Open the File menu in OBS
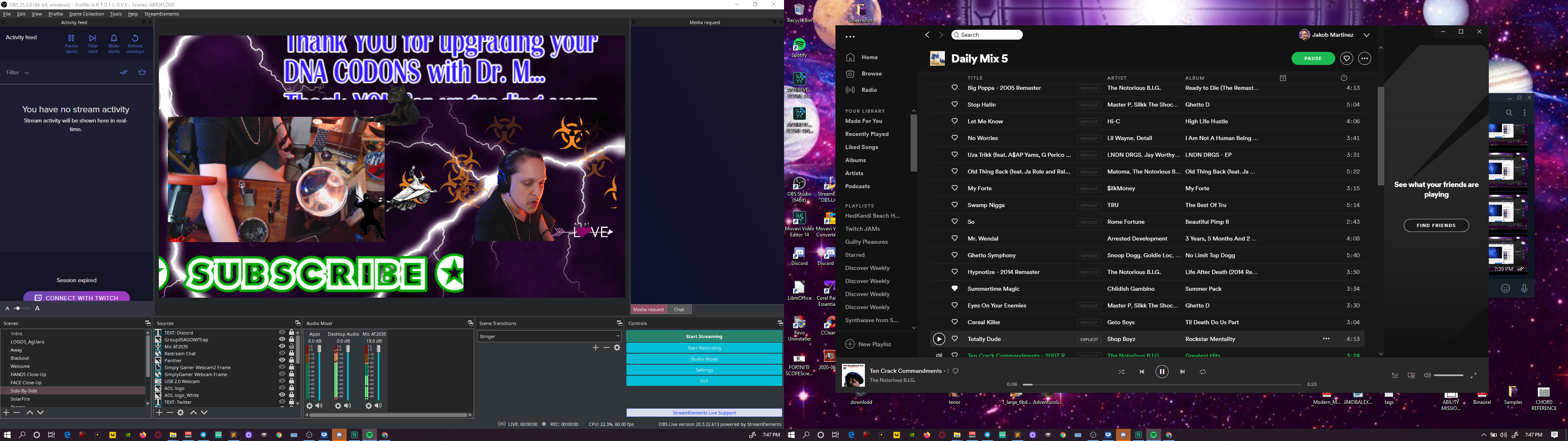 tap(7, 14)
